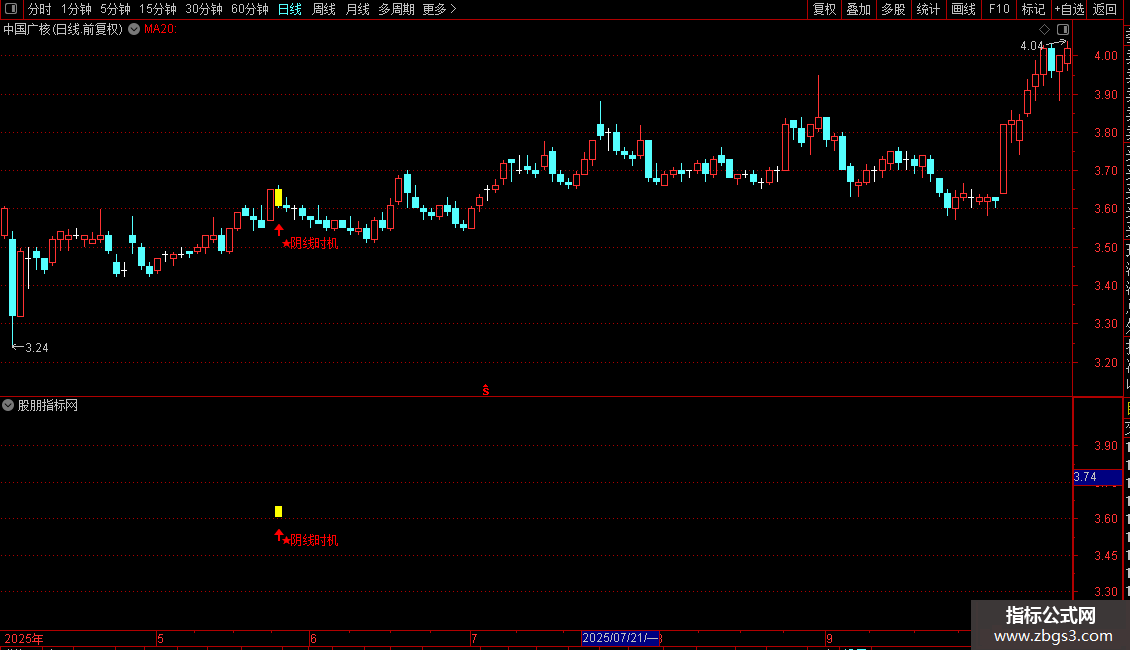Expand the 更多 periods chevron
Image resolution: width=1130 pixels, height=650 pixels.
[x=453, y=9]
